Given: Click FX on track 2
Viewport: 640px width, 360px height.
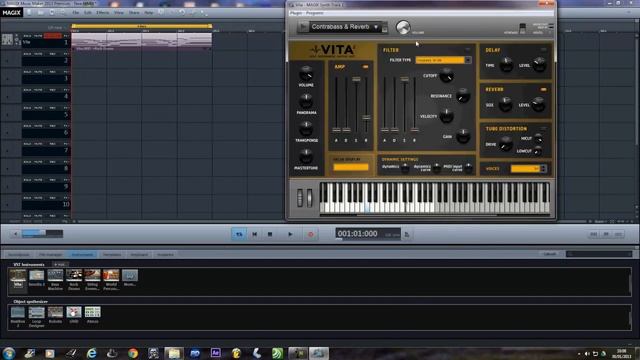Looking at the screenshot, I should coord(66,54).
